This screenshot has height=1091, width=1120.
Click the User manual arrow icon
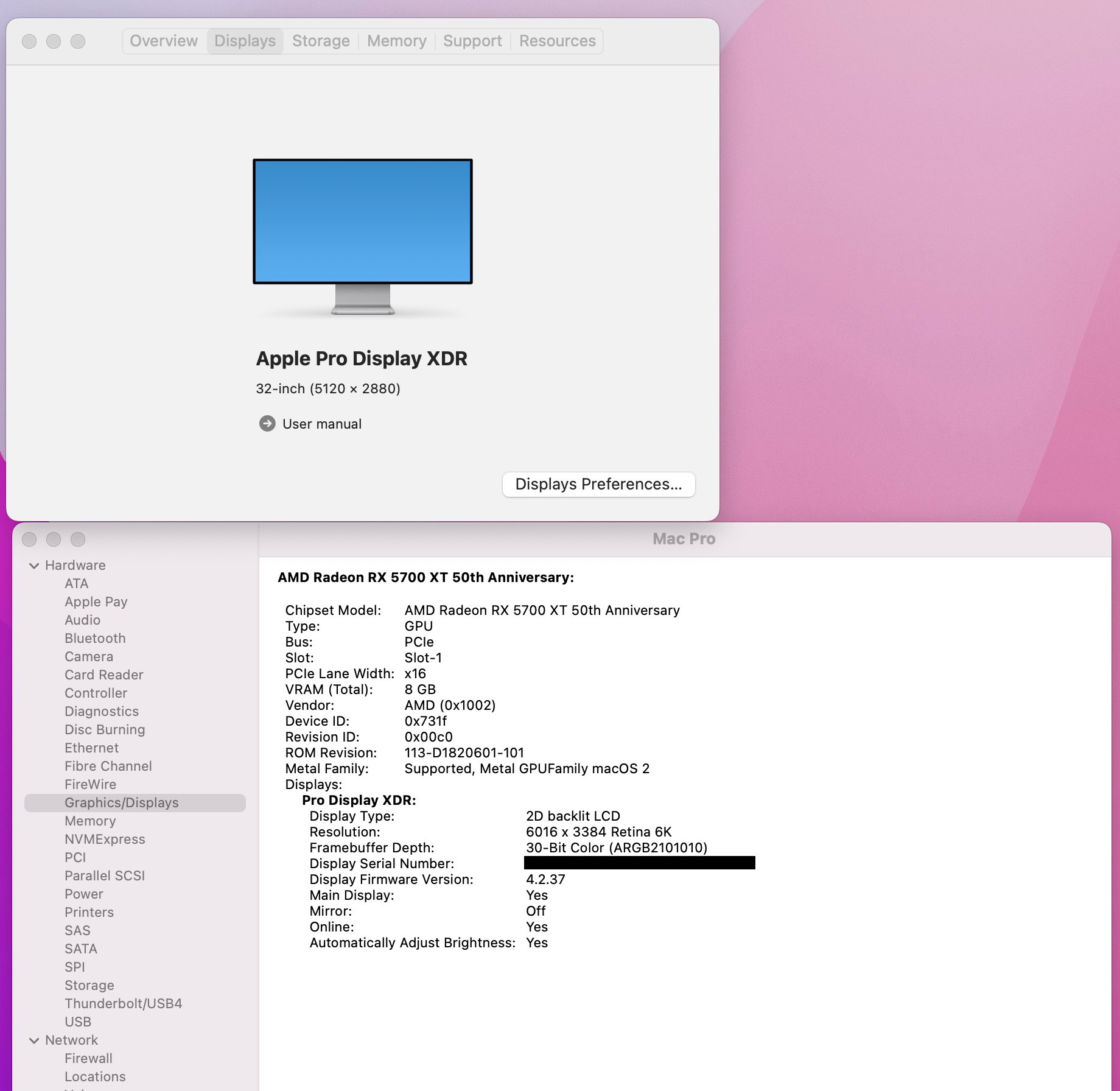pos(267,424)
